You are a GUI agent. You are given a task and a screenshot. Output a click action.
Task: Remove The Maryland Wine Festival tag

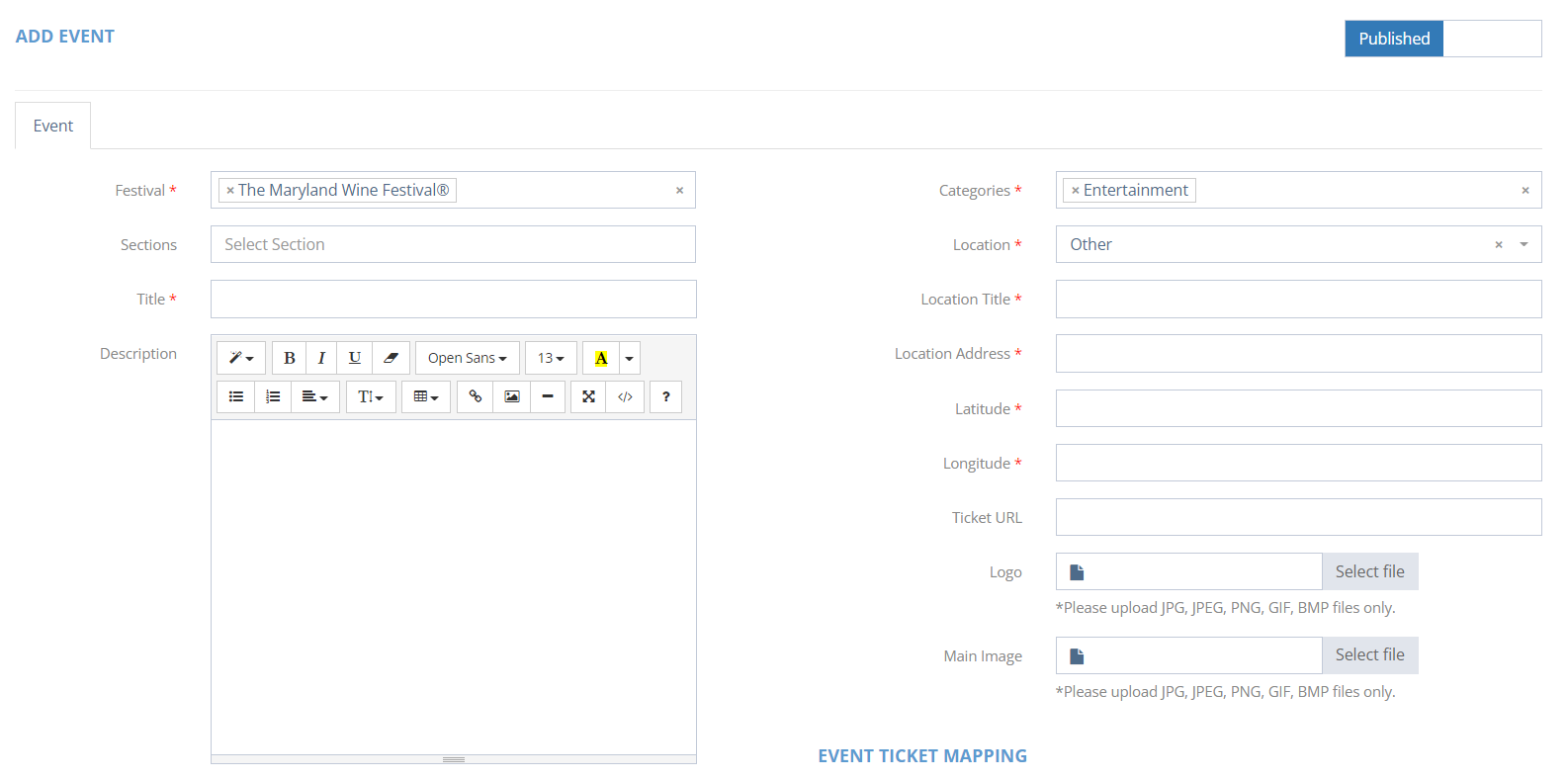(x=230, y=191)
